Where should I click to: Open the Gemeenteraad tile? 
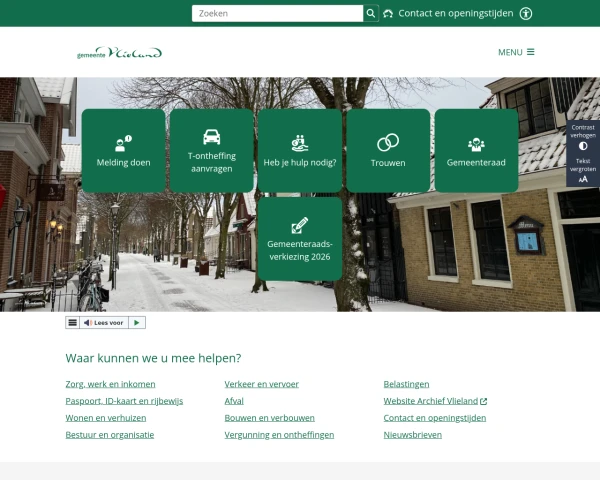(476, 150)
